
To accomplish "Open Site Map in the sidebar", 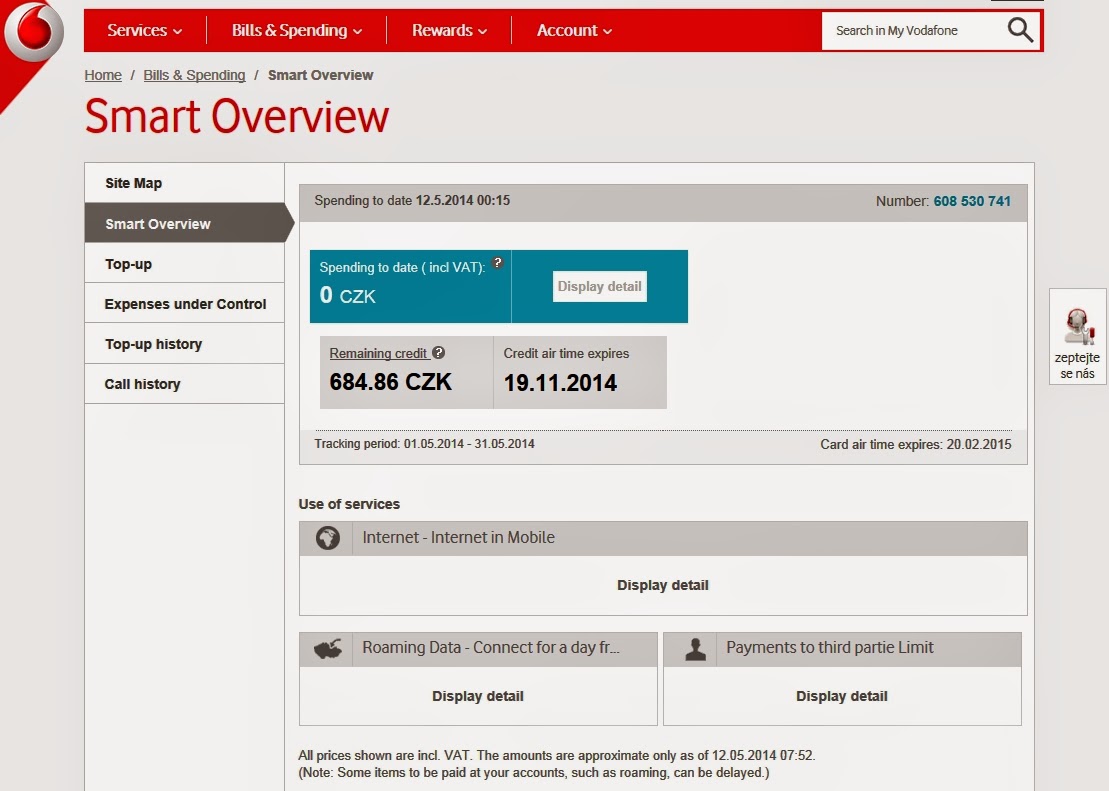I will [x=185, y=183].
